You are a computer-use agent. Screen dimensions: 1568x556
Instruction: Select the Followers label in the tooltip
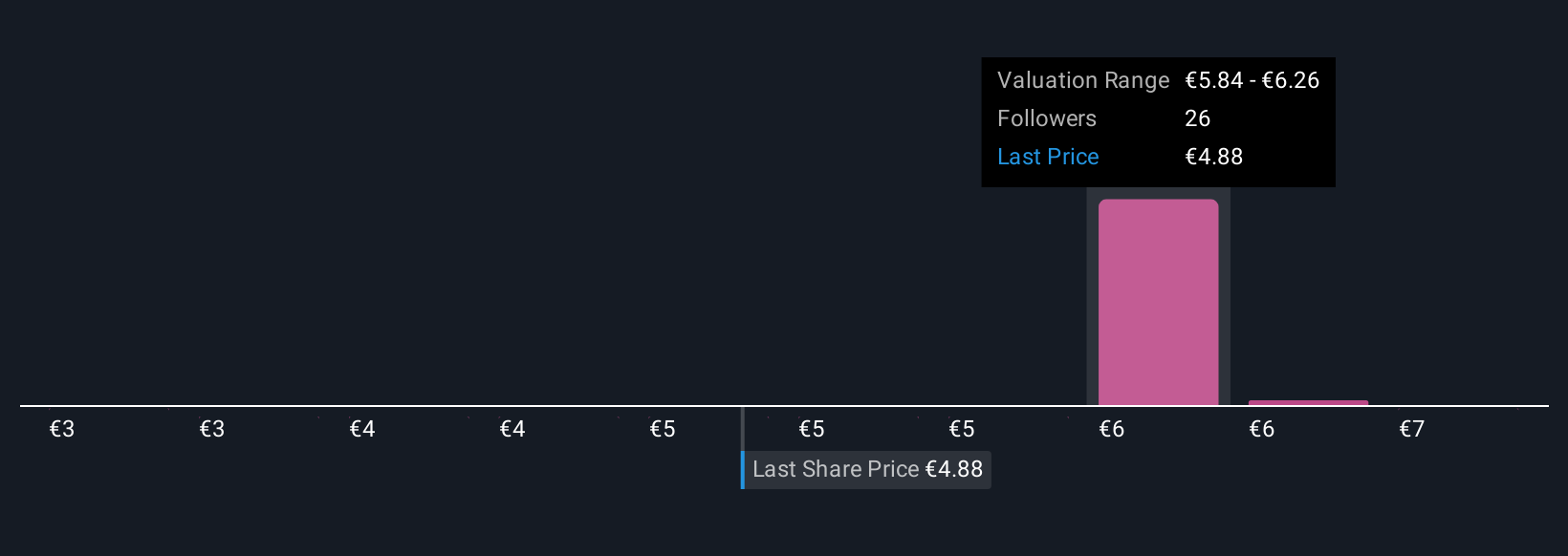[1047, 118]
